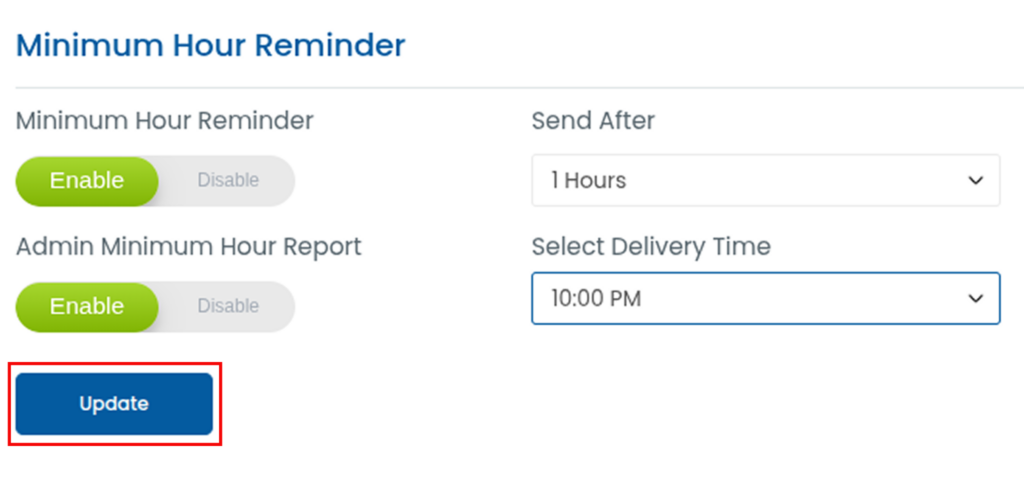Click the Admin Minimum Hour Report label
Screen dimensions: 1024x477
[189, 246]
